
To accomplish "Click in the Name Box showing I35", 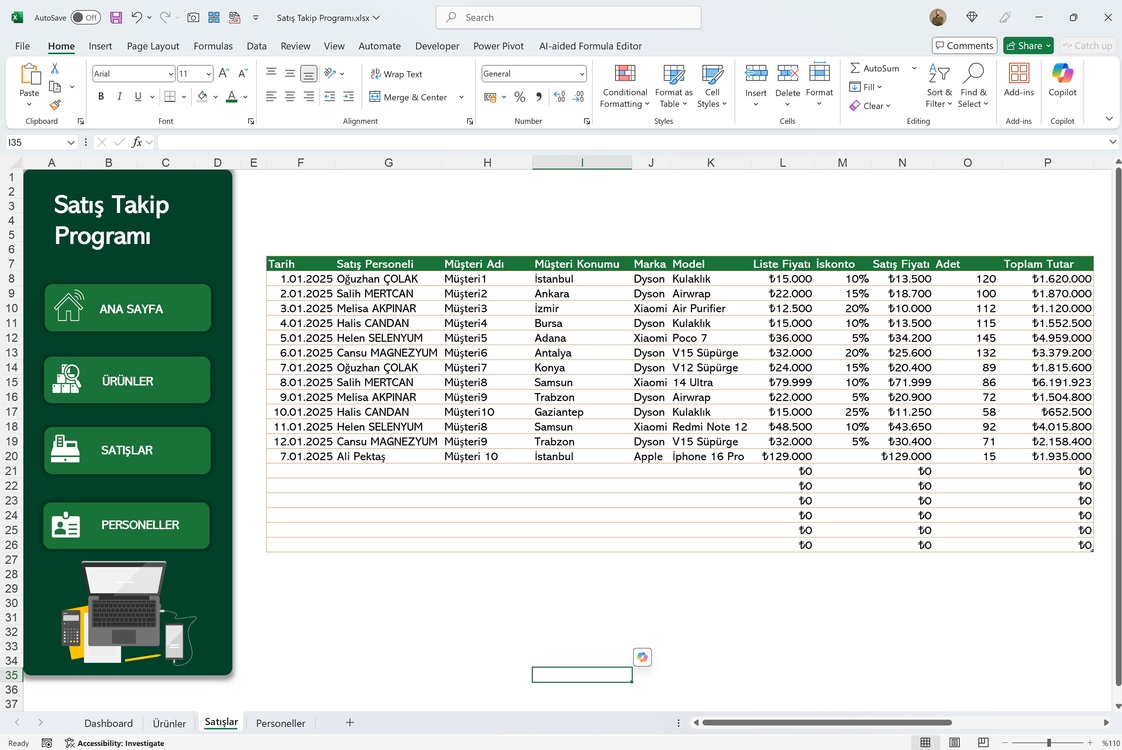I will click(x=36, y=142).
